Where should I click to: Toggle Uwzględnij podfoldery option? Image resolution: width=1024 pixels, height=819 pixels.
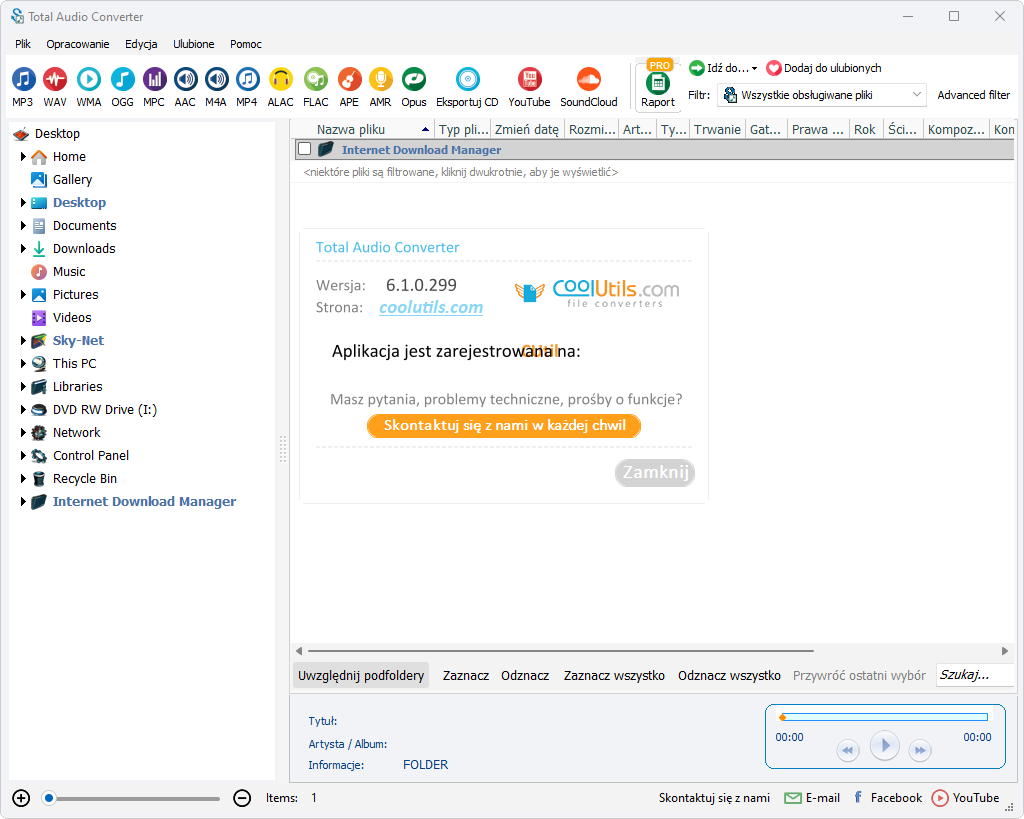click(361, 675)
